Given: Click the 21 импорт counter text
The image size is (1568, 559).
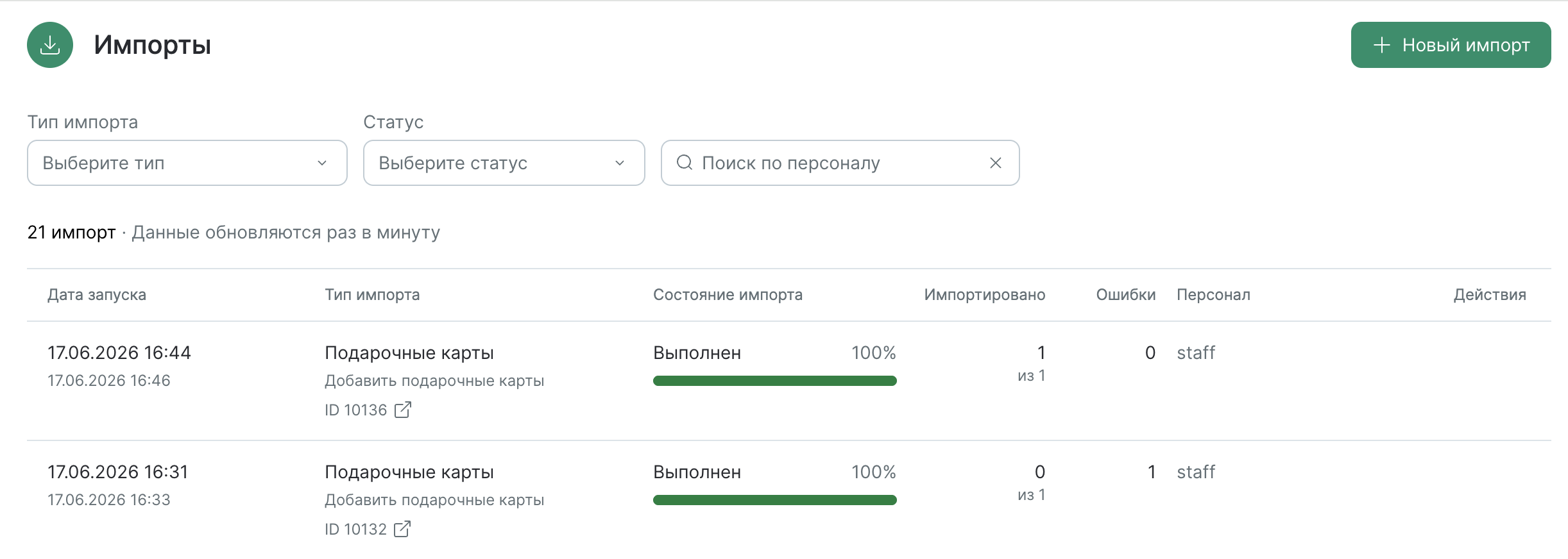Looking at the screenshot, I should pyautogui.click(x=71, y=232).
